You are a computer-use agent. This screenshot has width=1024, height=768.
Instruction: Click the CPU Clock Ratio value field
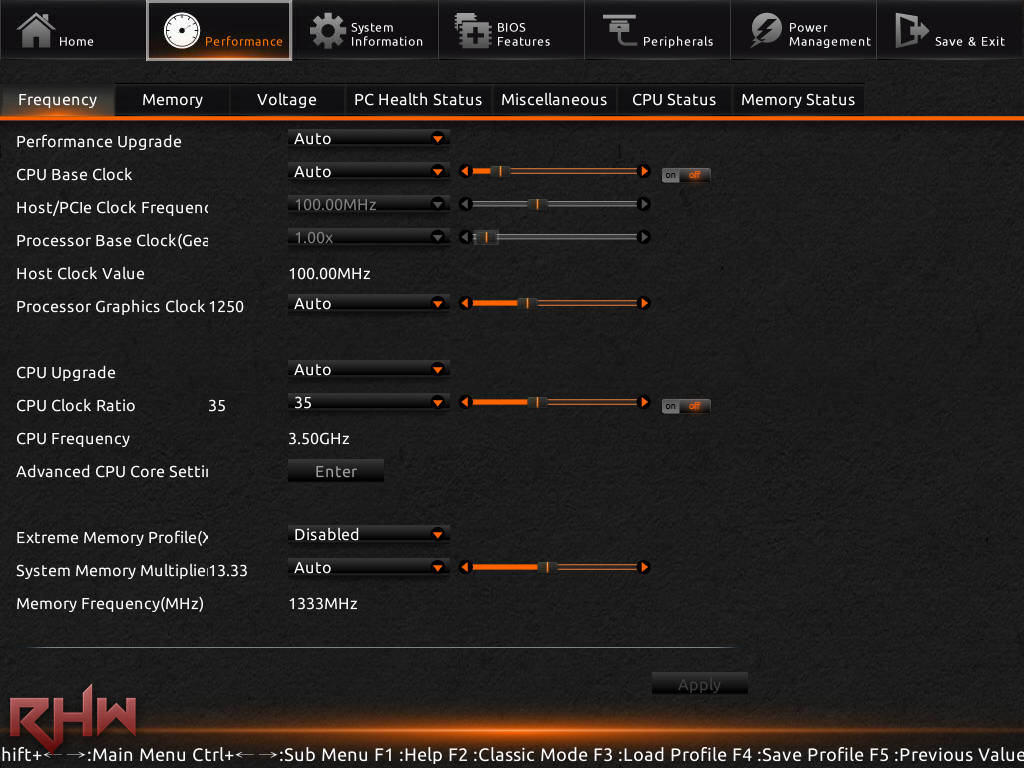click(x=360, y=403)
